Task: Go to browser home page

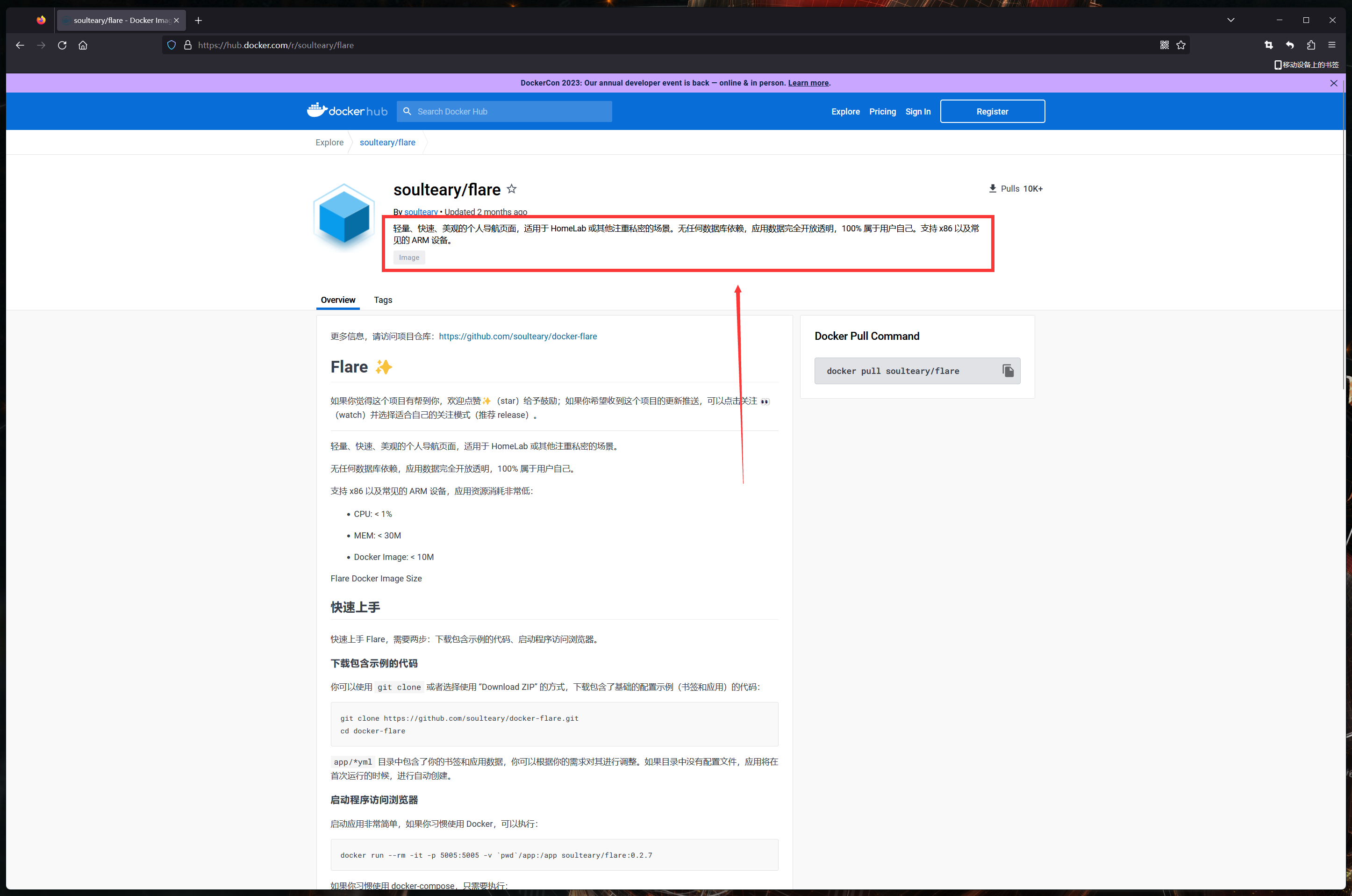Action: click(83, 45)
